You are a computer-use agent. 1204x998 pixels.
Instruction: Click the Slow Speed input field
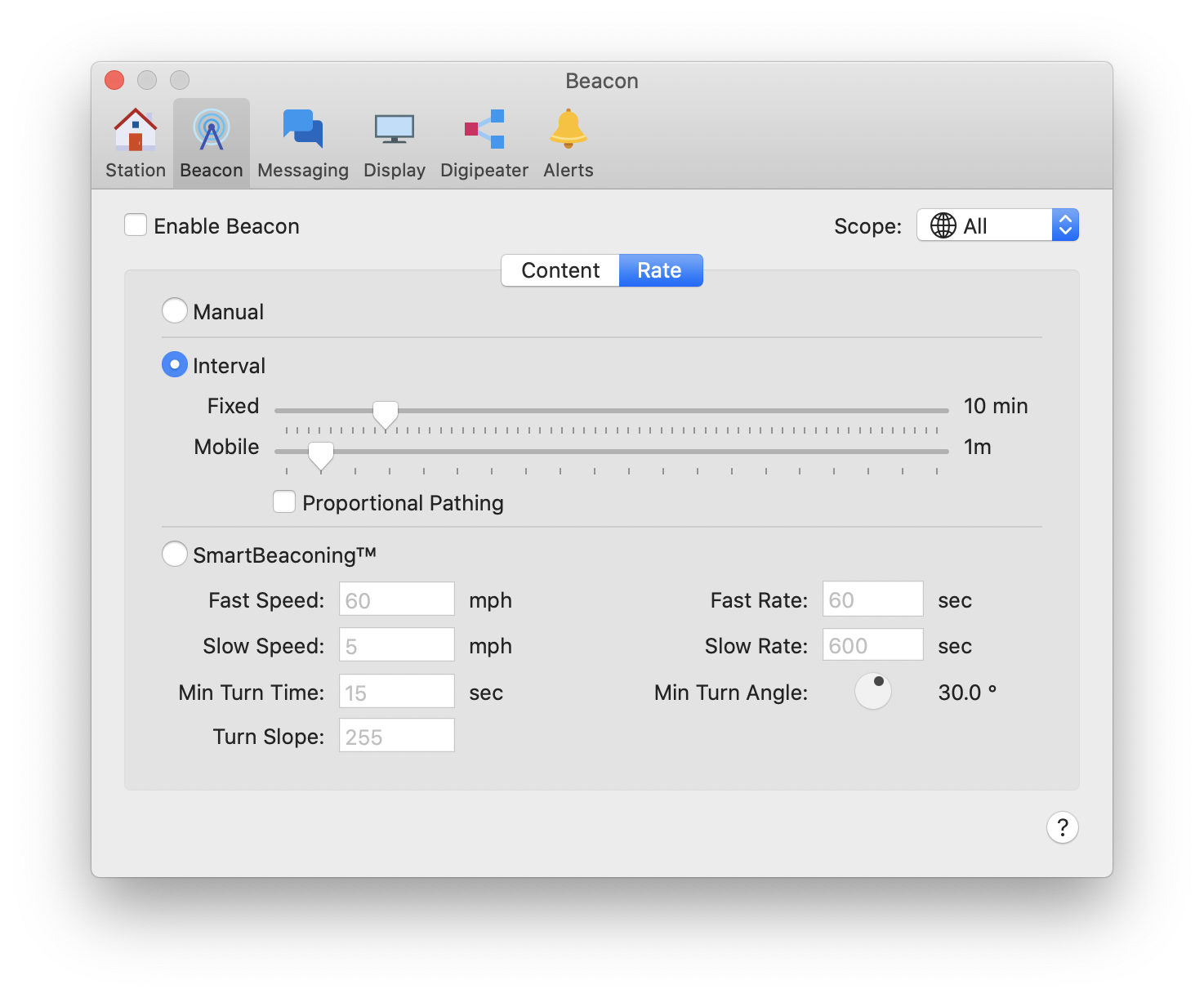pos(397,645)
